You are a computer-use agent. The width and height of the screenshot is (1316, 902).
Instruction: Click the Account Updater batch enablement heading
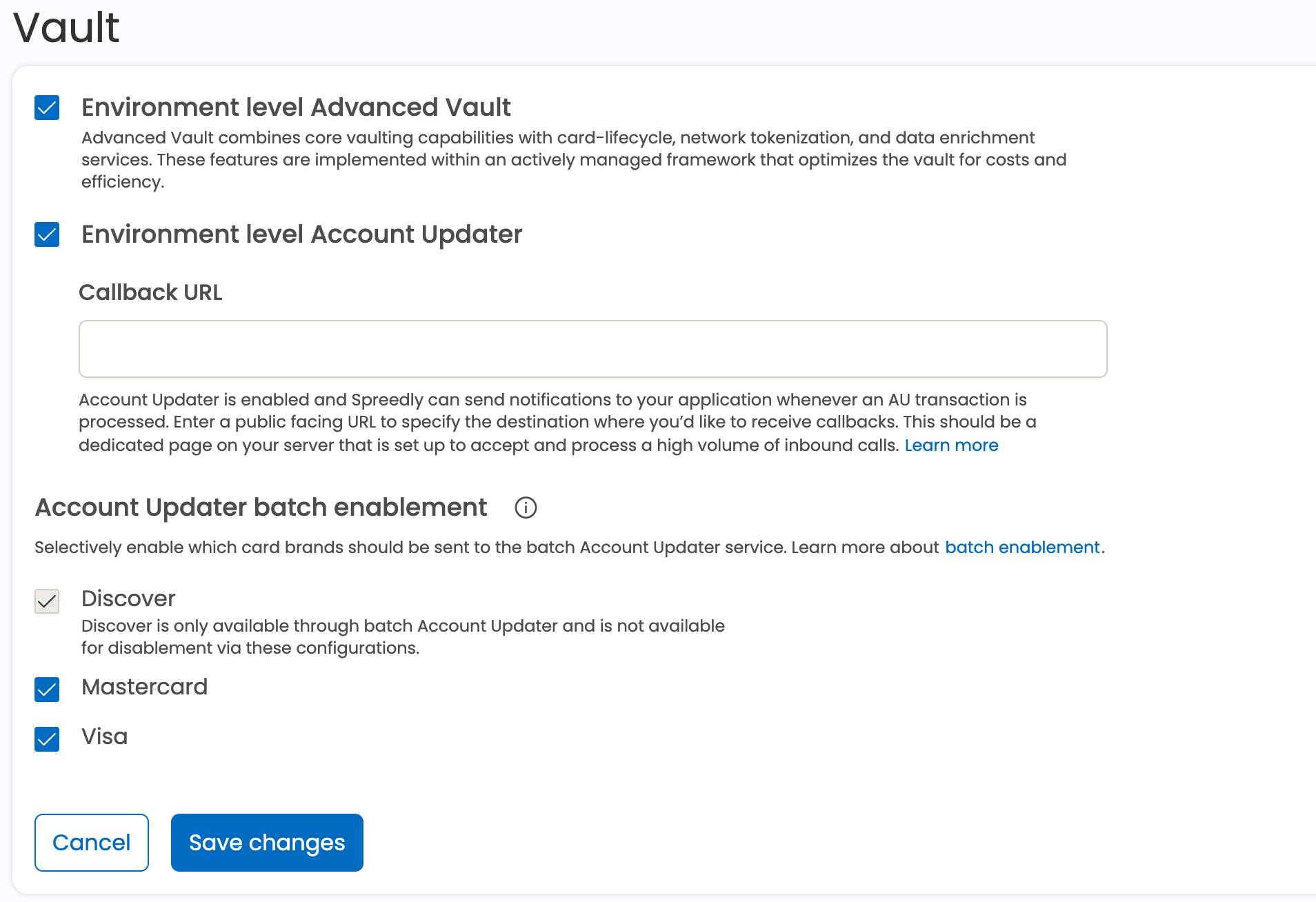[x=261, y=508]
